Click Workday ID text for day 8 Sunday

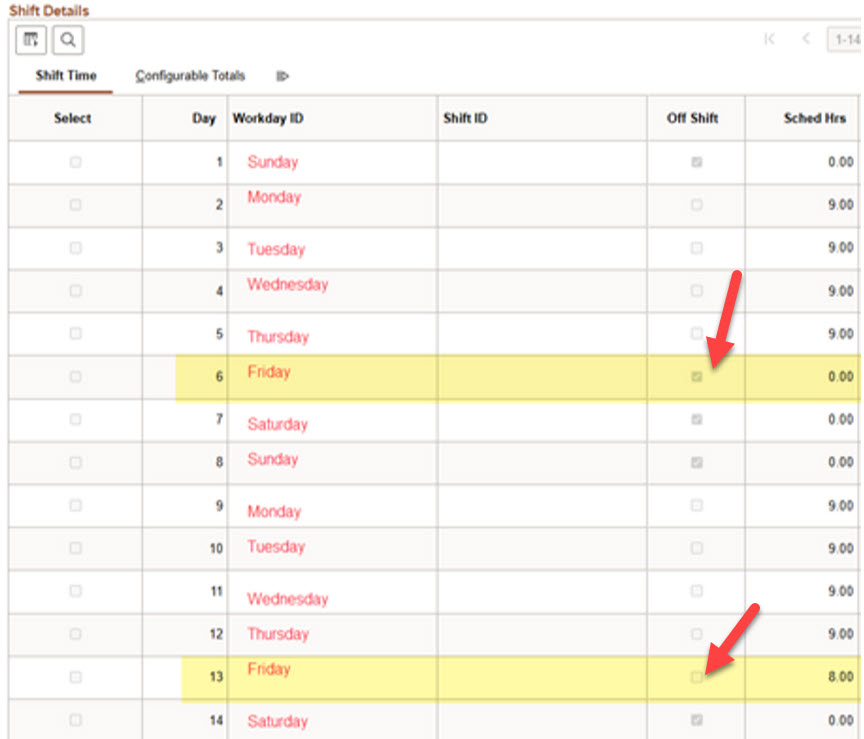click(273, 459)
